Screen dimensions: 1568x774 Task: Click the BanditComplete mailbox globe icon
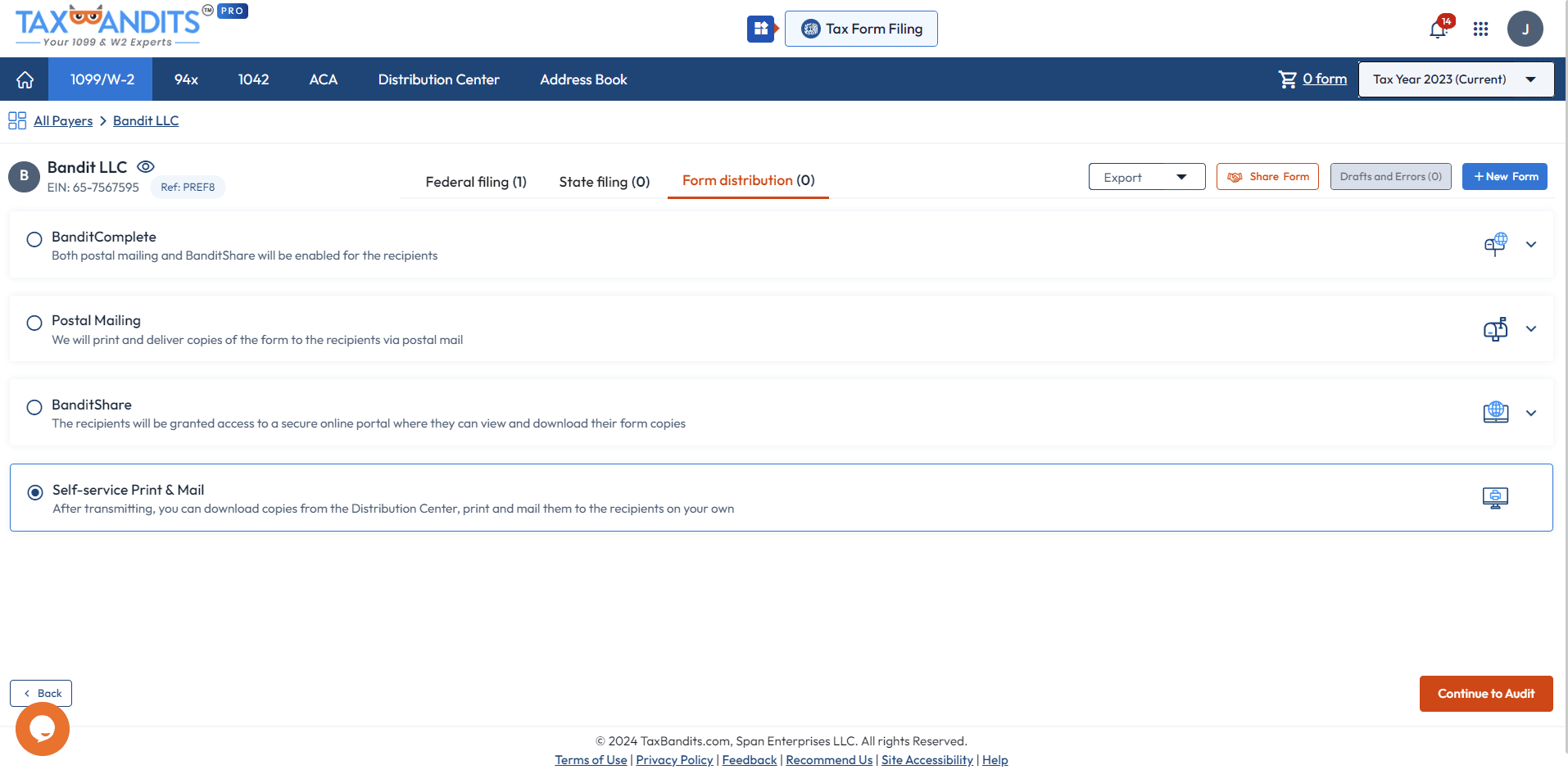pos(1496,244)
